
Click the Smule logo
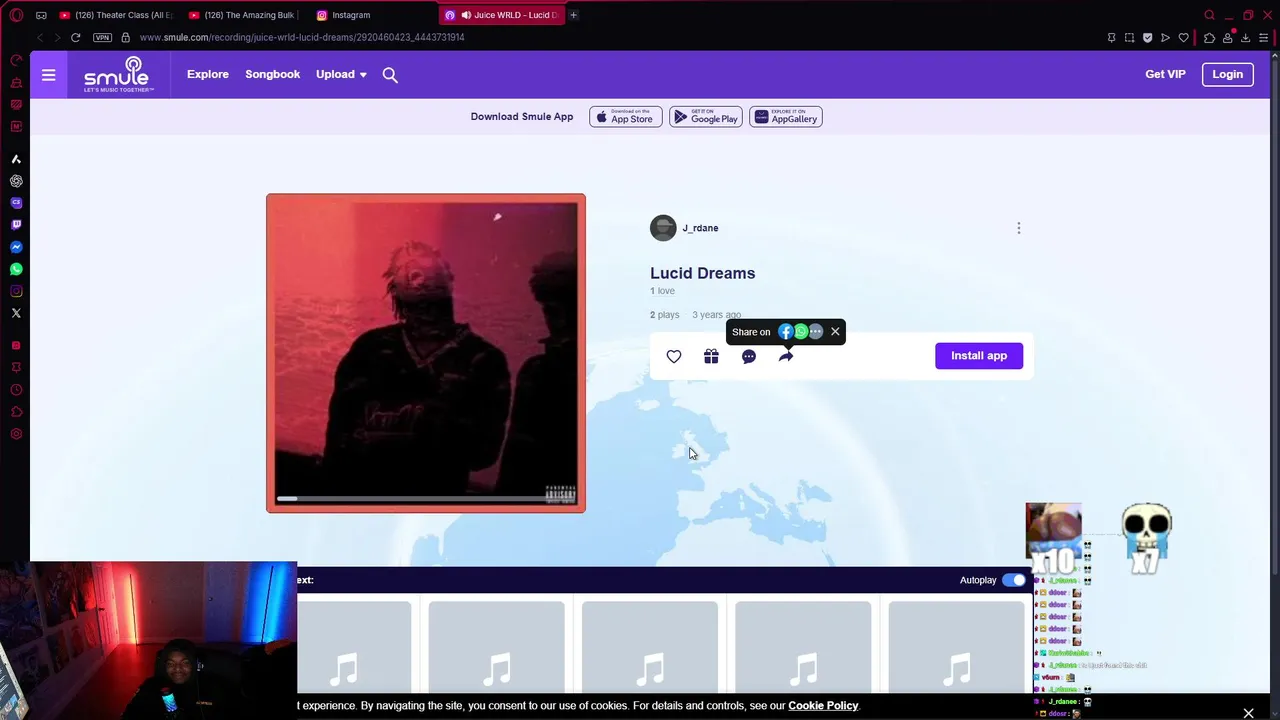click(x=119, y=75)
